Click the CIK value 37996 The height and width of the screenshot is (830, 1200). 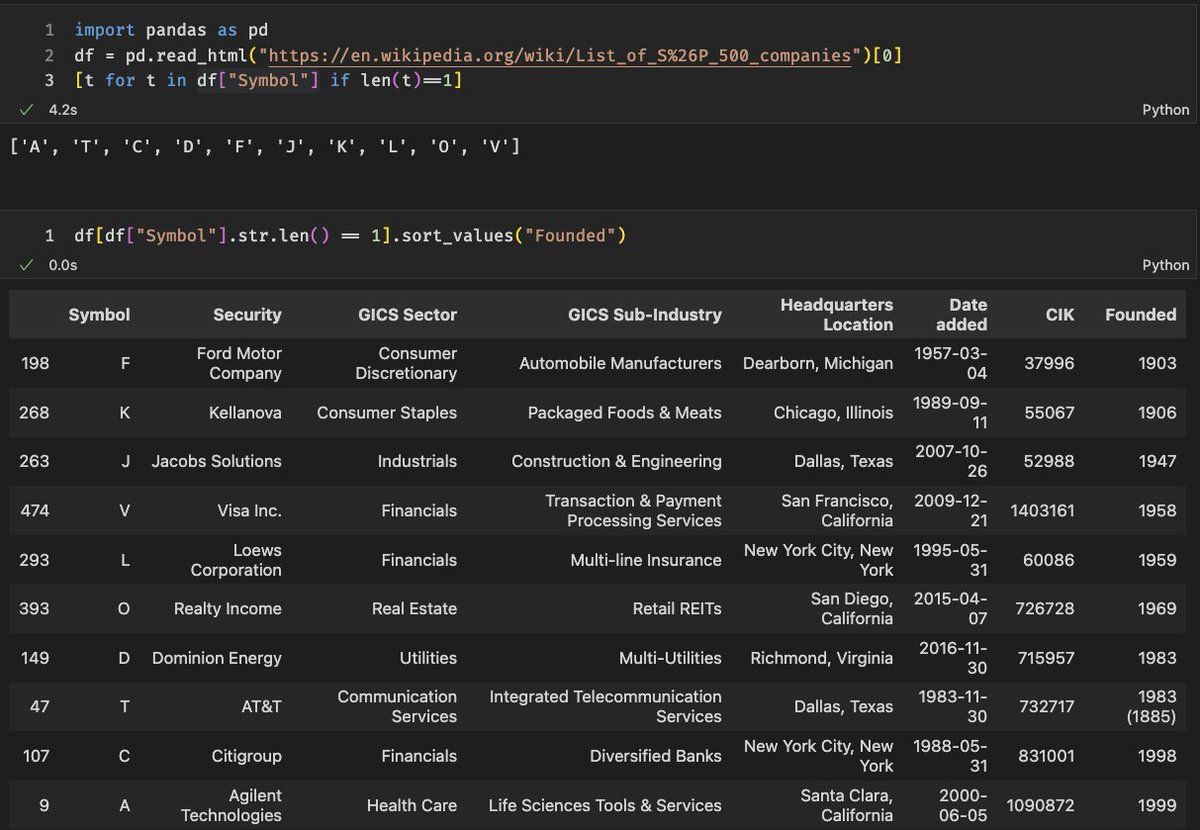[x=1049, y=363]
